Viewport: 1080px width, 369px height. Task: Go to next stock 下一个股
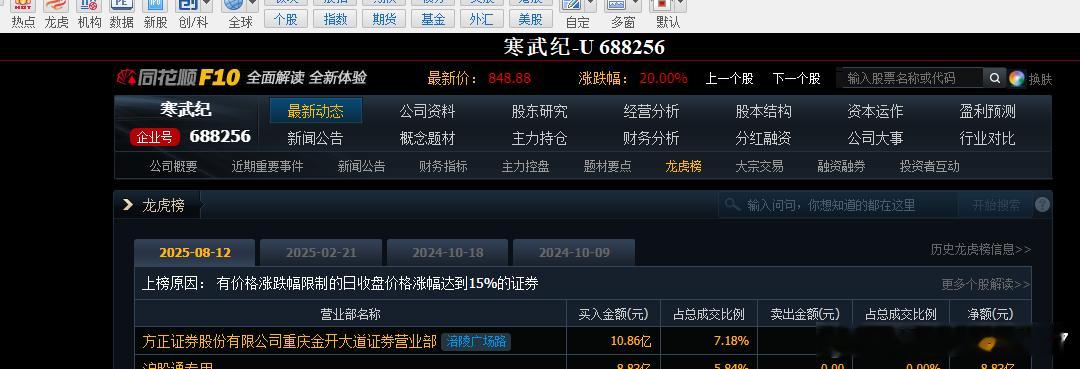[x=796, y=78]
